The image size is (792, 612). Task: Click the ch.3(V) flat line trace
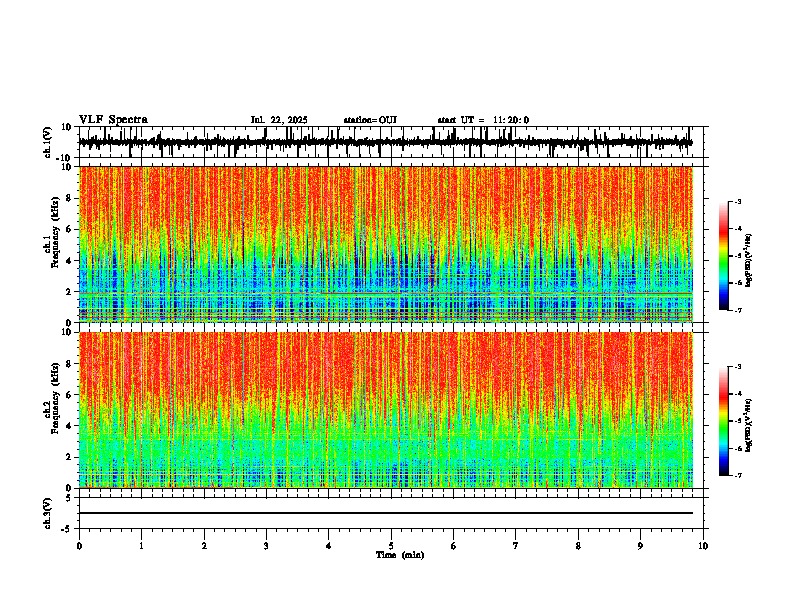pos(385,513)
